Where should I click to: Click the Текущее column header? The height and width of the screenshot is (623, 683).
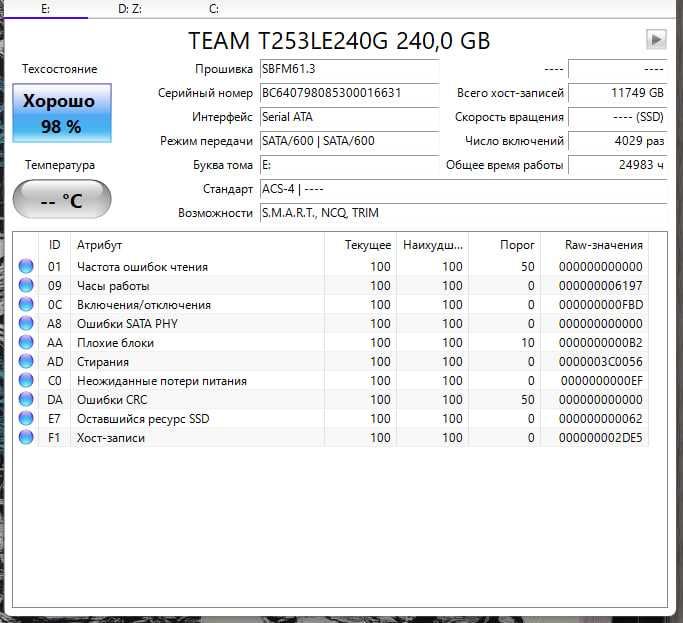360,245
